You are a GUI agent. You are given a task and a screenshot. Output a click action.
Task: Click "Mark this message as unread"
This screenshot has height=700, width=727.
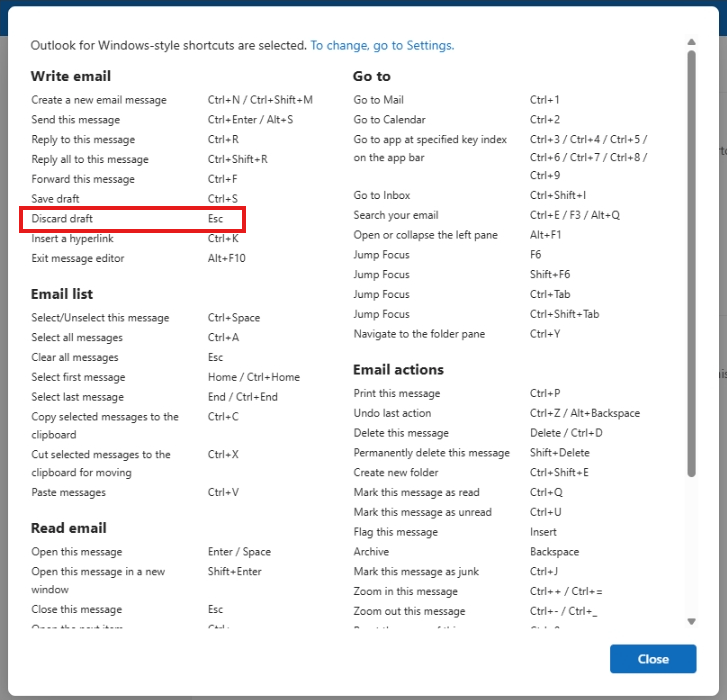click(422, 512)
